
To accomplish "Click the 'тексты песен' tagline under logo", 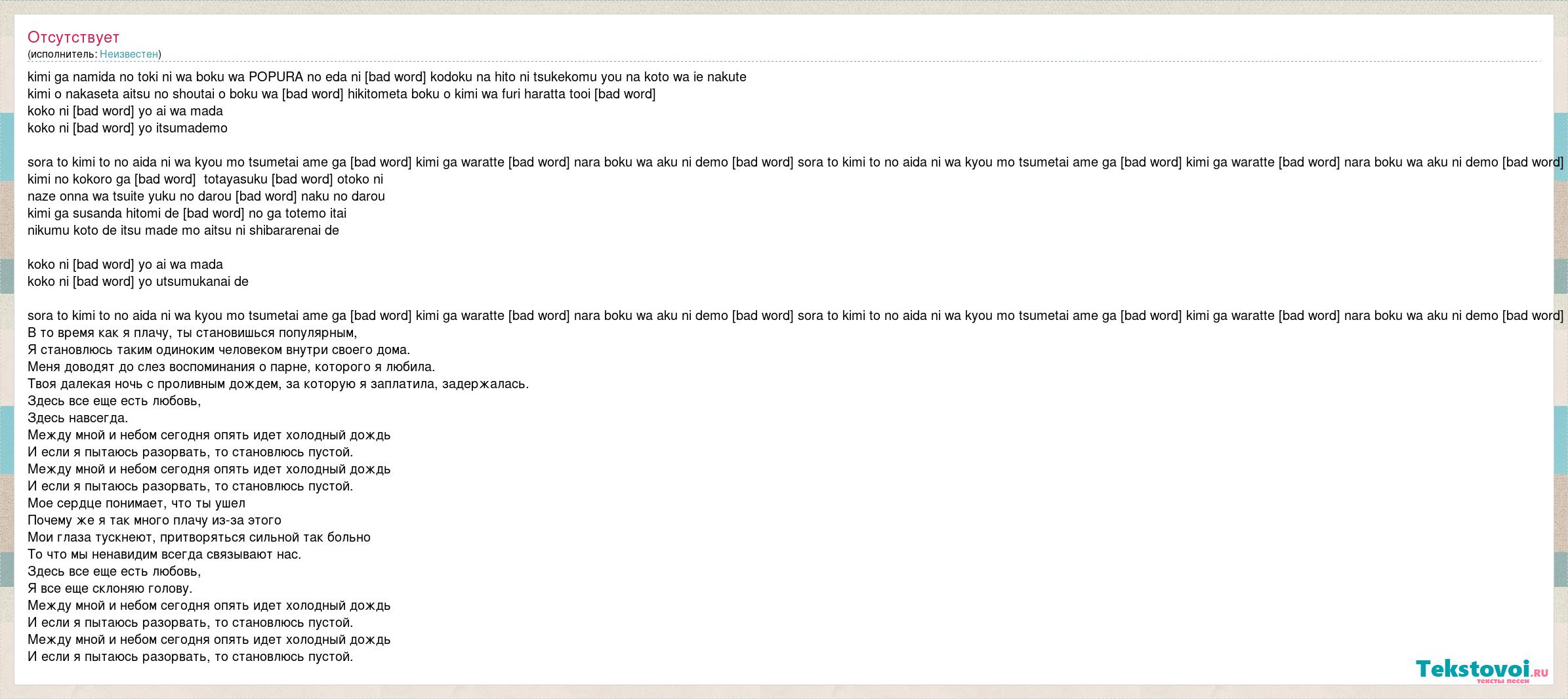I will click(1502, 681).
